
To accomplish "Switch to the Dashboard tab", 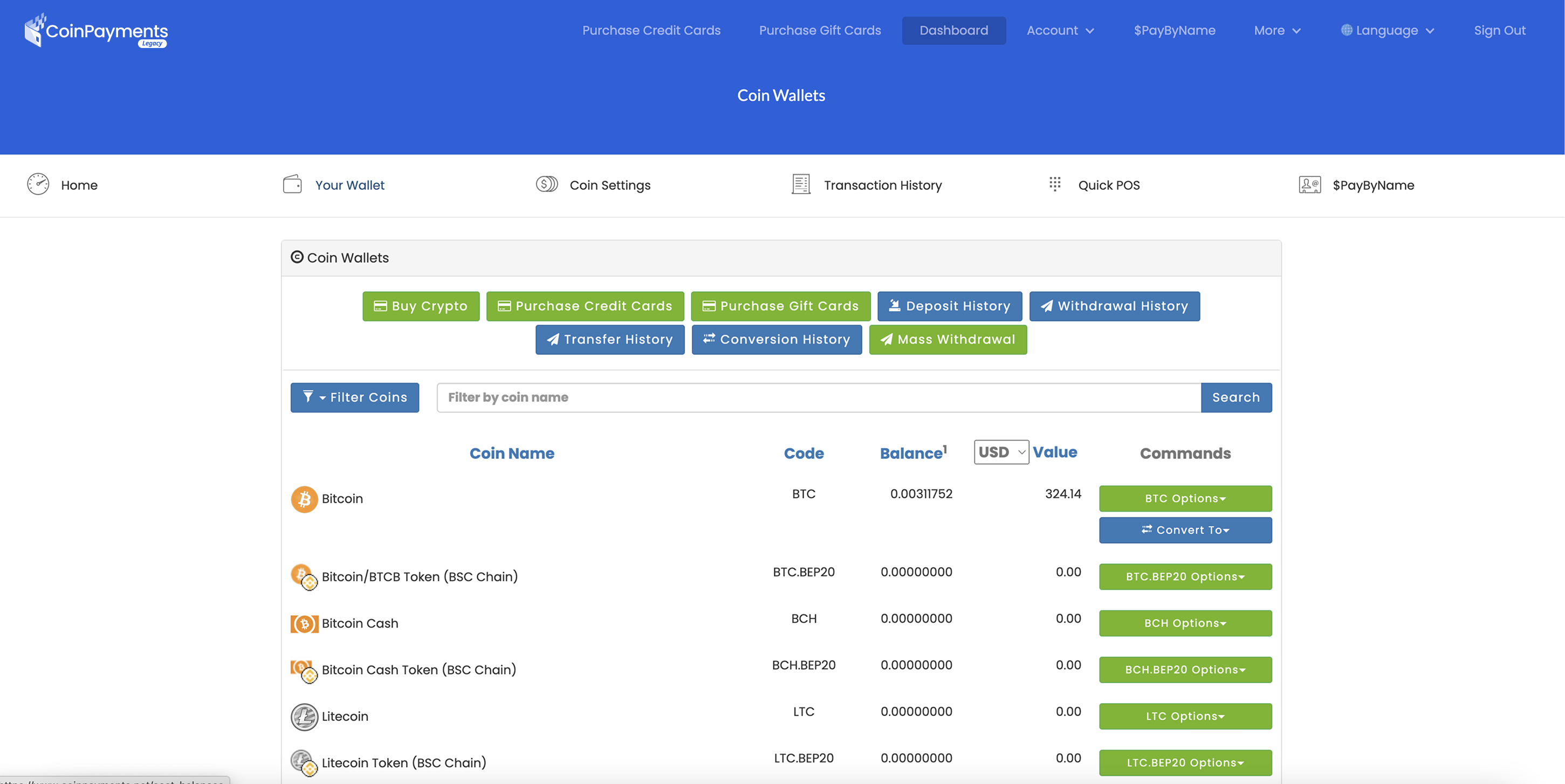I will (953, 30).
